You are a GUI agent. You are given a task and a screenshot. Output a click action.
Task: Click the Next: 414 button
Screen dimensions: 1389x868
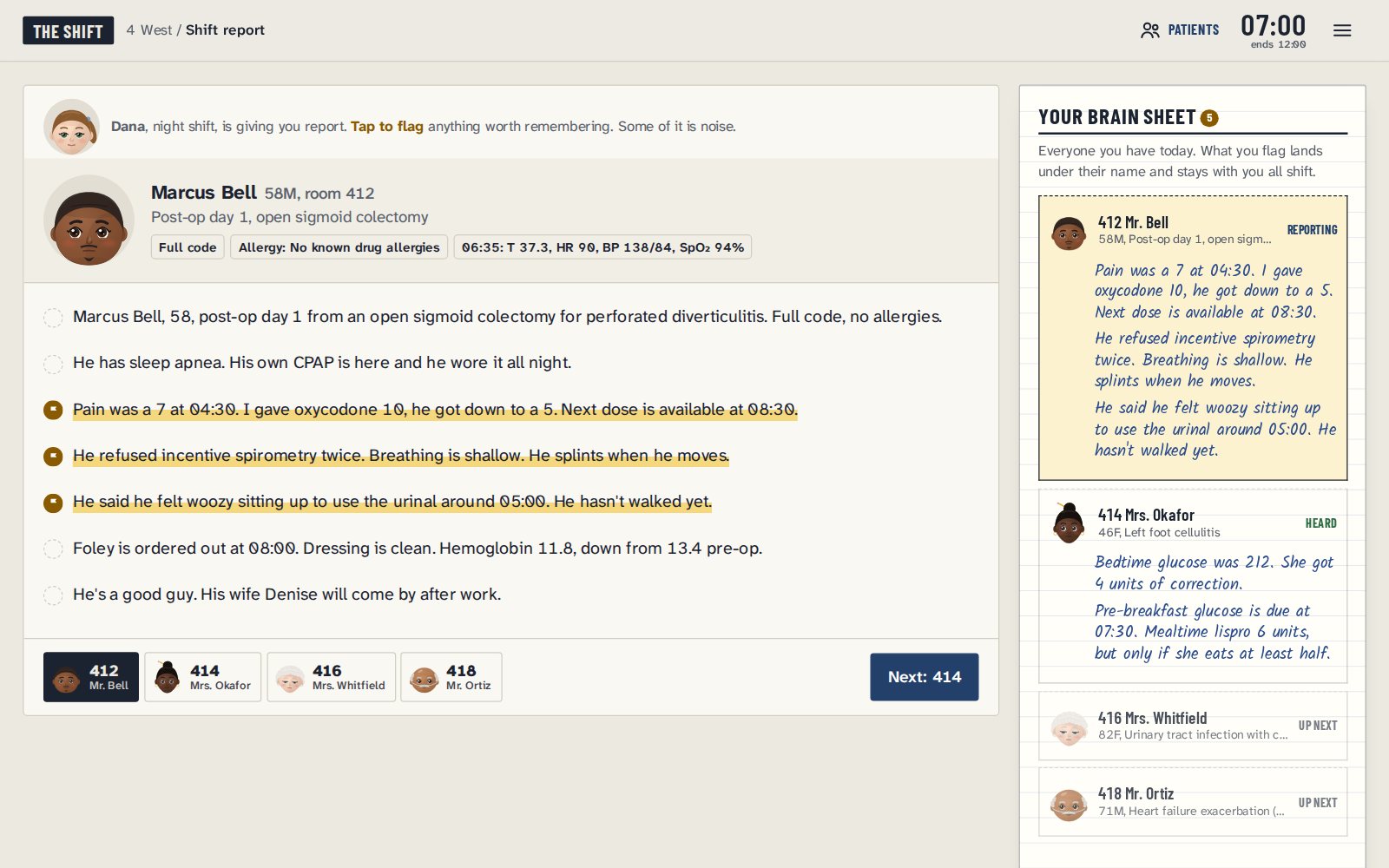click(924, 677)
